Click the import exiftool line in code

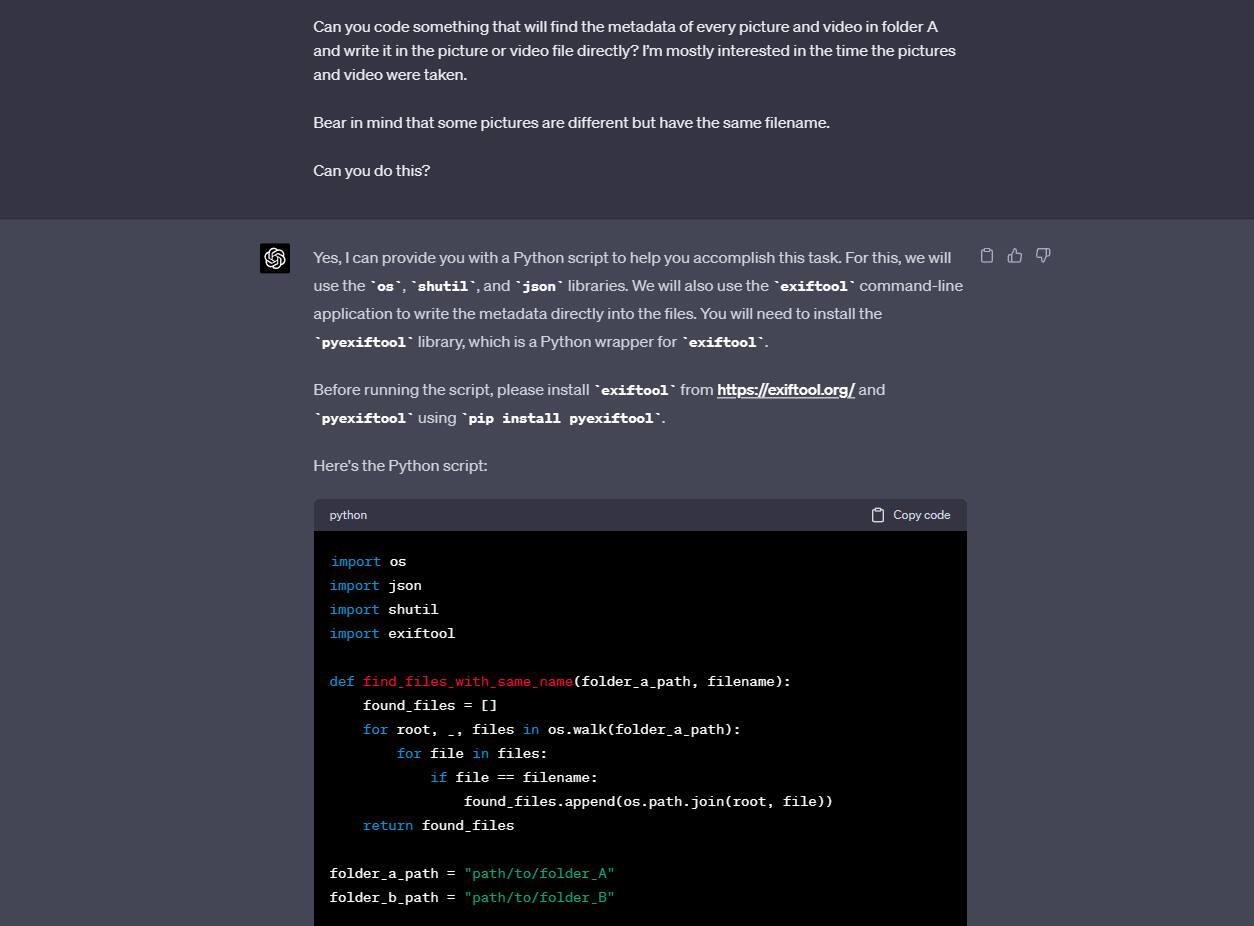(x=392, y=633)
